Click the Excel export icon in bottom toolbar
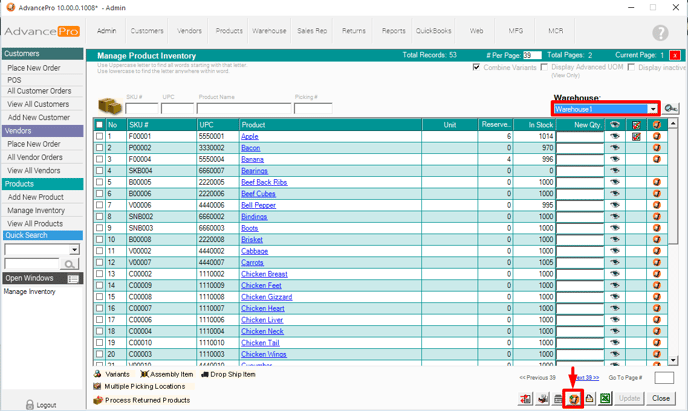Screen dimensions: 688x411 (605, 398)
